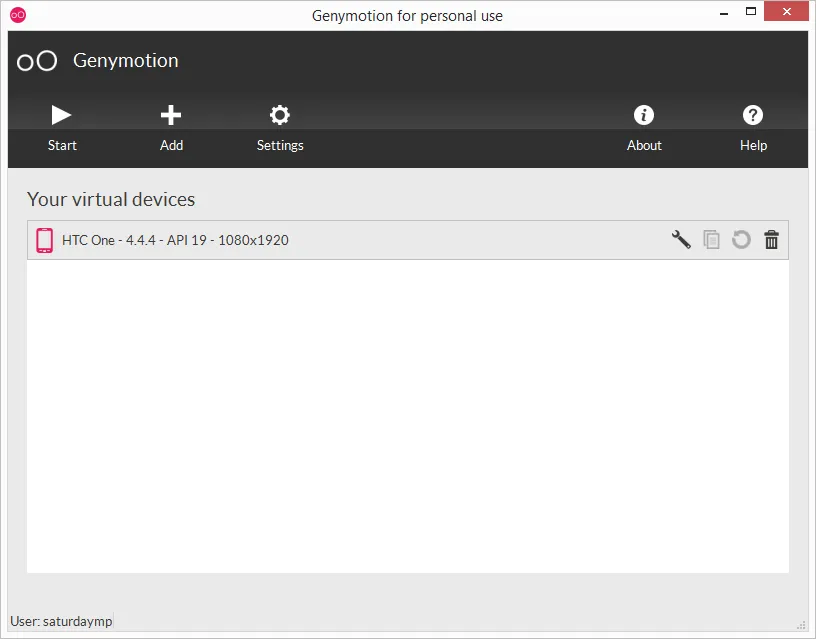Delete the HTC One device with trash icon
This screenshot has height=639, width=816.
(771, 240)
